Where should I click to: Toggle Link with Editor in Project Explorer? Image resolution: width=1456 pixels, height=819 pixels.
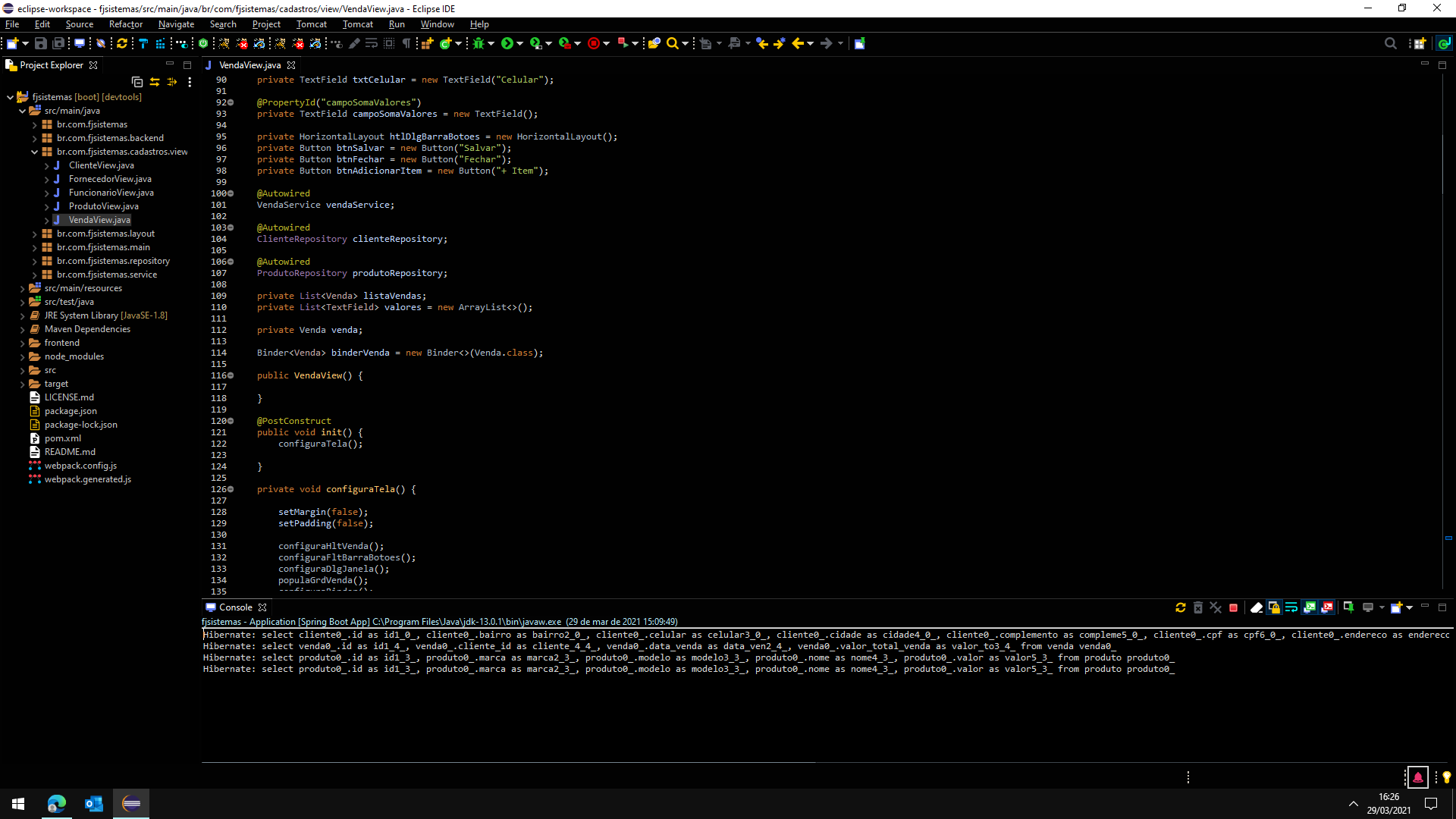(x=155, y=82)
